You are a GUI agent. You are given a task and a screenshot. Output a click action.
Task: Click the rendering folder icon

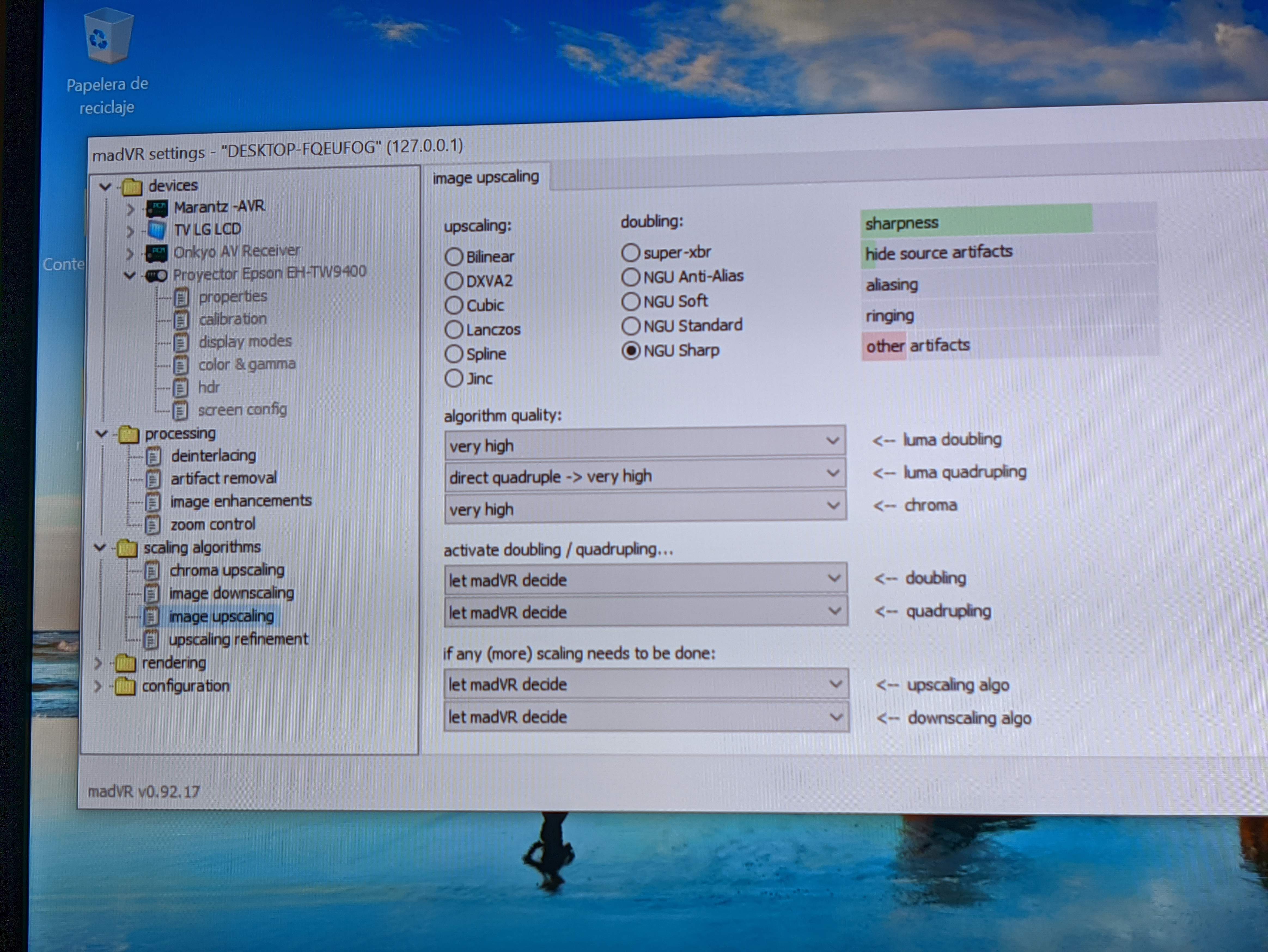click(125, 664)
